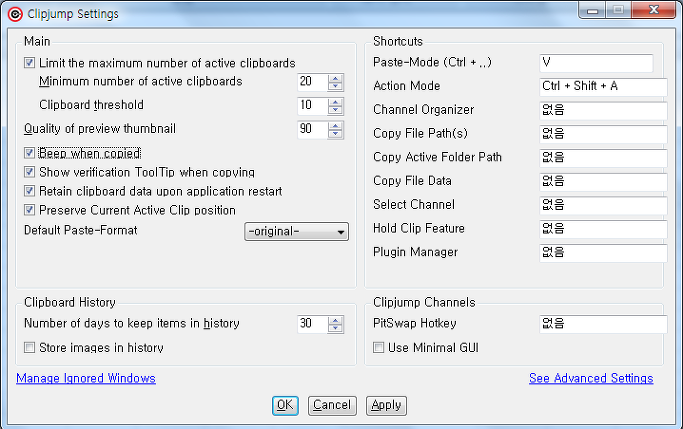Image resolution: width=683 pixels, height=429 pixels.
Task: Click the Clipjump logo icon in title bar
Action: pyautogui.click(x=15, y=14)
